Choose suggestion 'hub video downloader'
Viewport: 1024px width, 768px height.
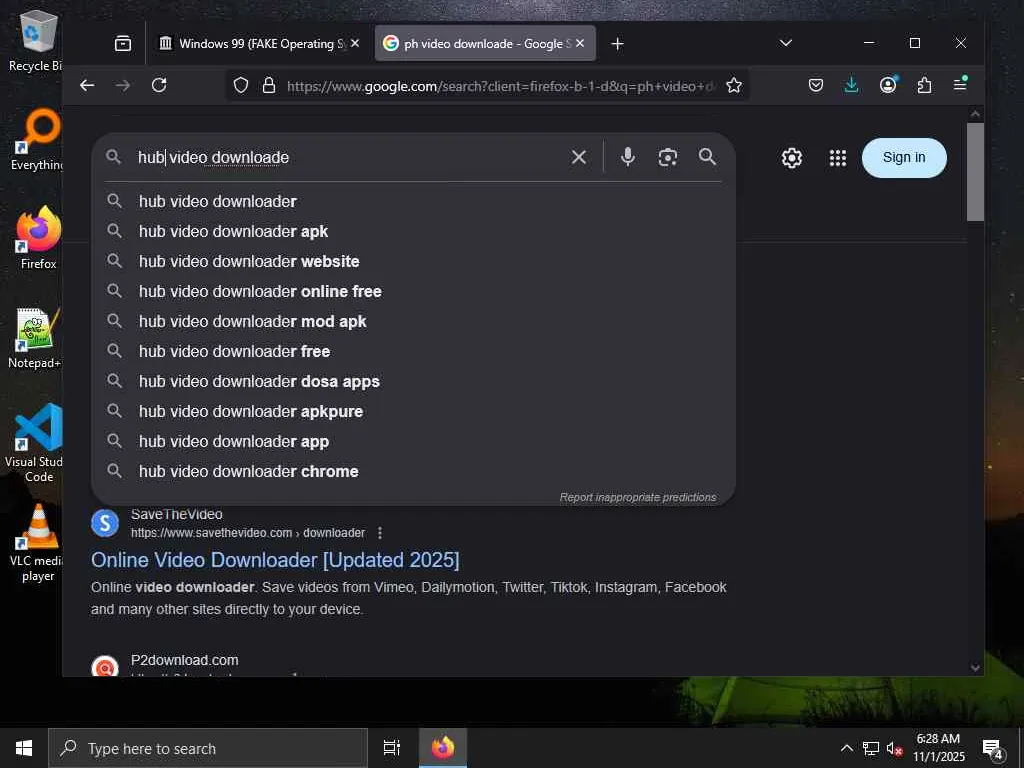point(413,201)
